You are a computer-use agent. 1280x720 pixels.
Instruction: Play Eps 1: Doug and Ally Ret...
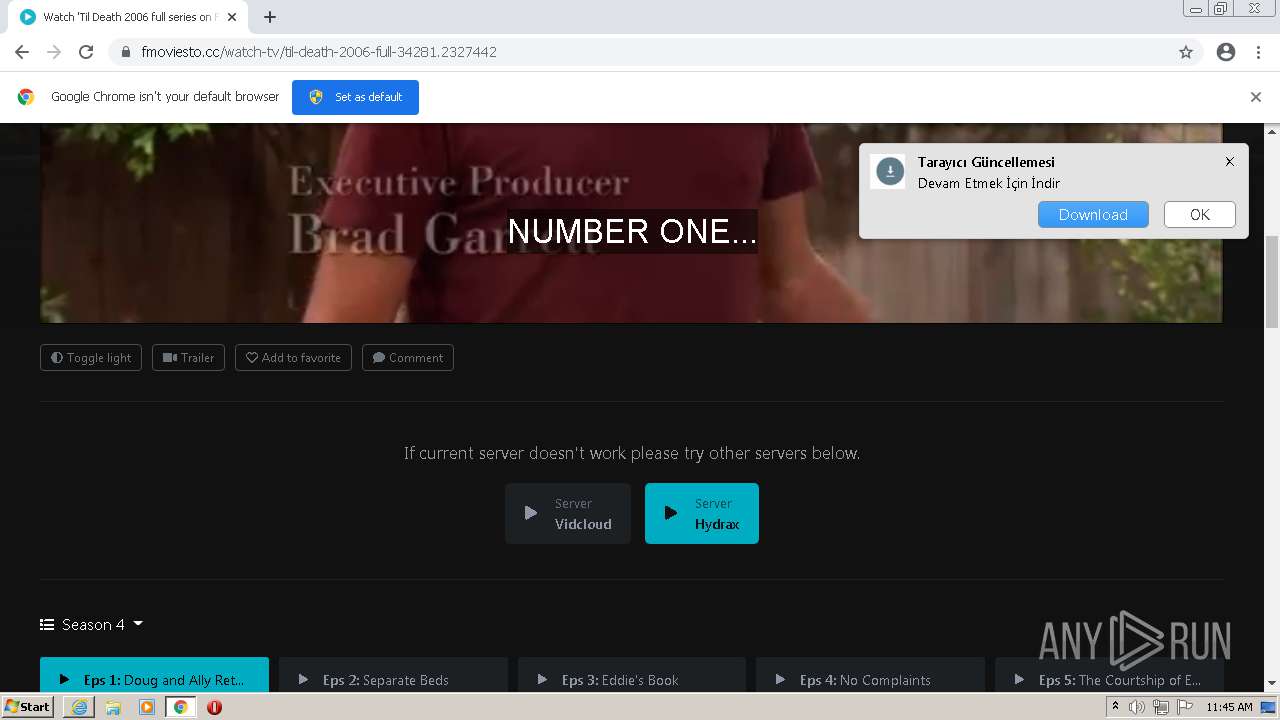[x=154, y=676]
